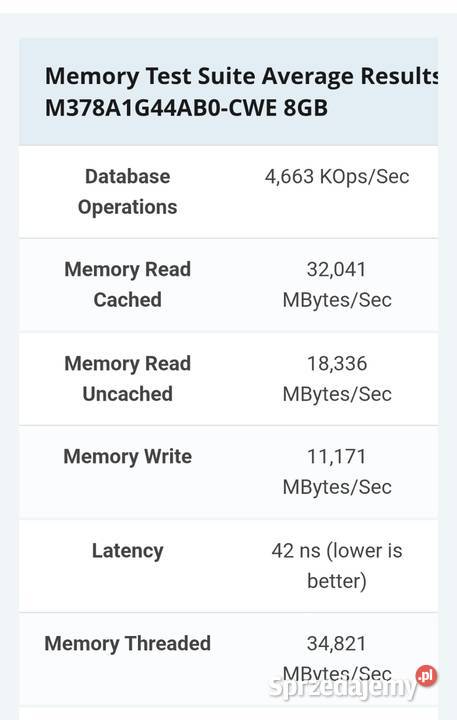Click the word Operations under Database
Screen dimensions: 457x720
128,207
